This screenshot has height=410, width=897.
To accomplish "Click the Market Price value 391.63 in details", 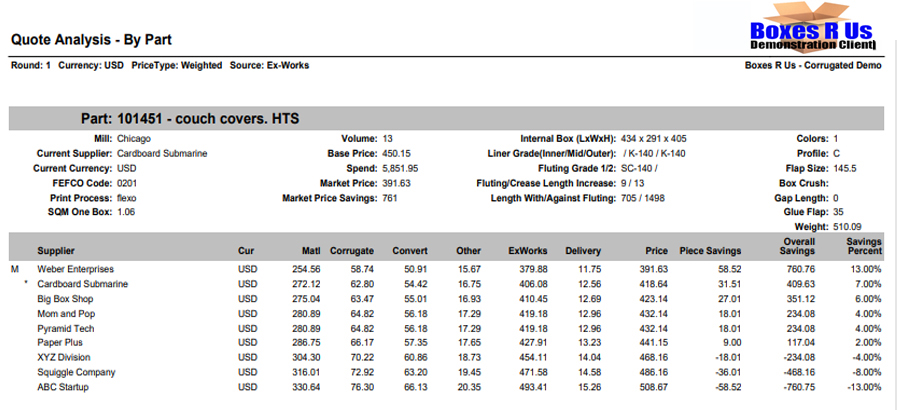I will (x=396, y=184).
